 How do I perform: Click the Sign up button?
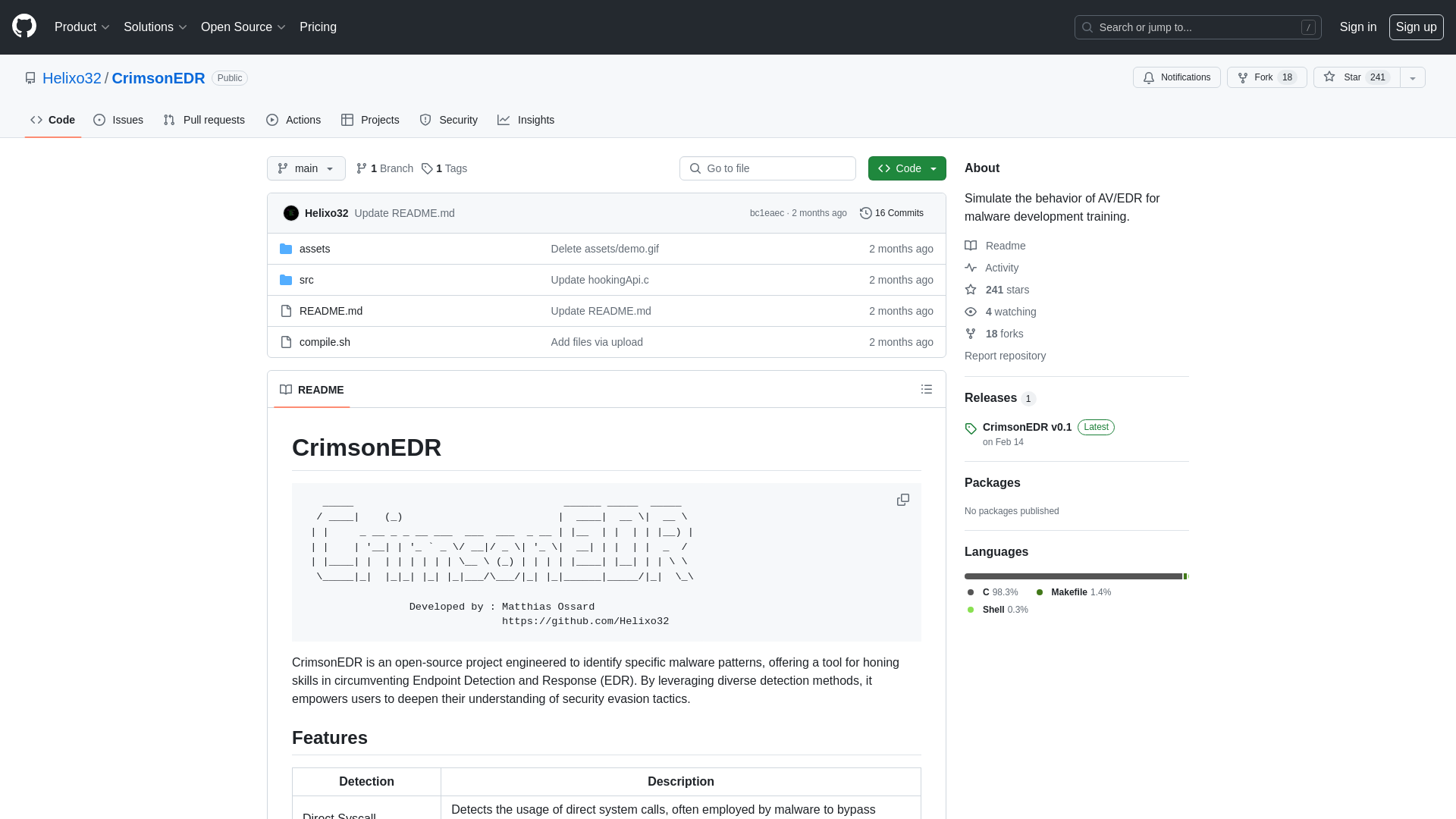(x=1416, y=27)
